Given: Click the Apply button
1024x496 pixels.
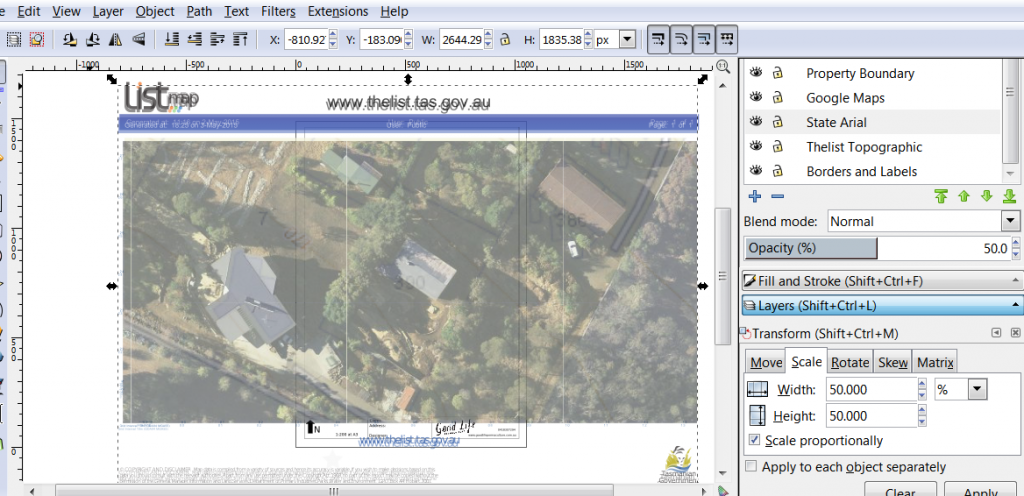Looking at the screenshot, I should coord(980,491).
